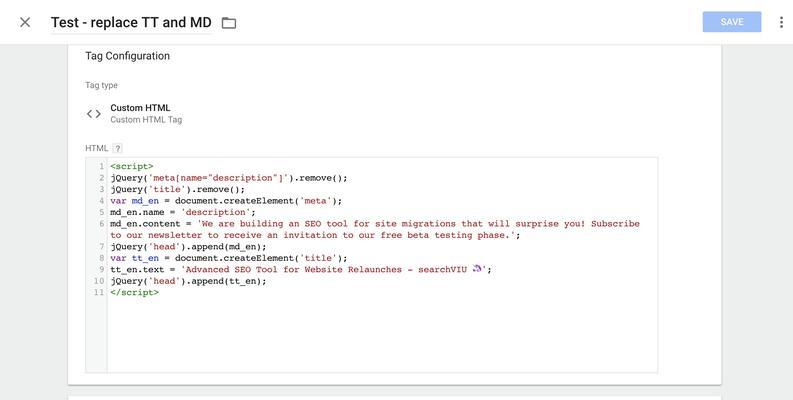Click empty area below the code's last line
Viewport: 793px width, 400px height.
(x=382, y=334)
